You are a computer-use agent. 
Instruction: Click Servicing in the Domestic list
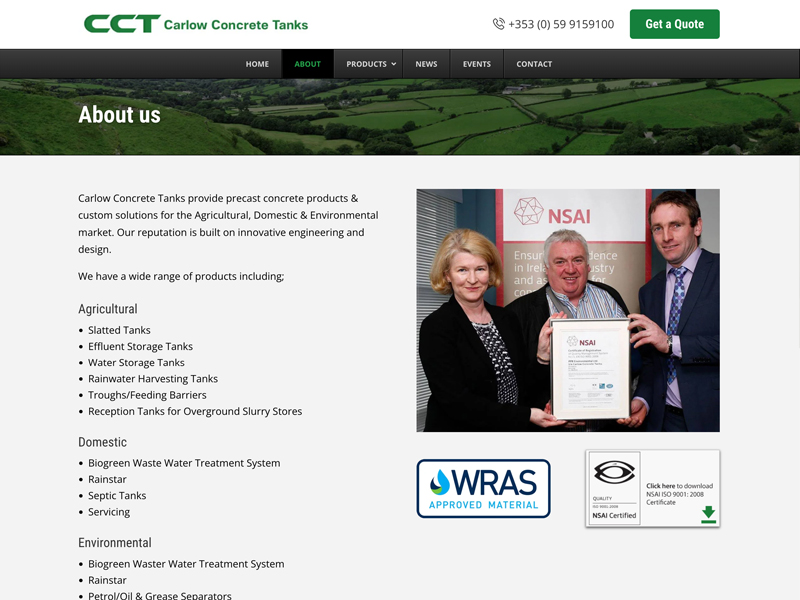click(x=109, y=512)
